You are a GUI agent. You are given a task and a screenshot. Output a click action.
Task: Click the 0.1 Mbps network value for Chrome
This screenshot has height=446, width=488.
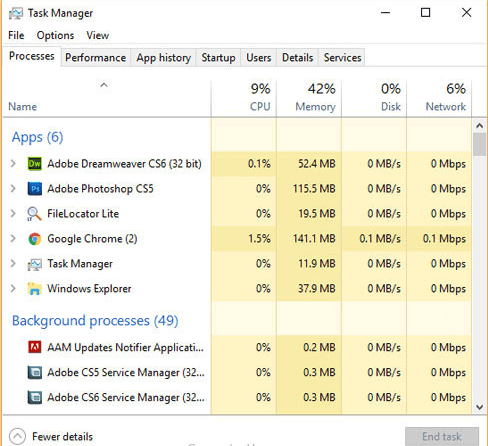[x=444, y=239]
